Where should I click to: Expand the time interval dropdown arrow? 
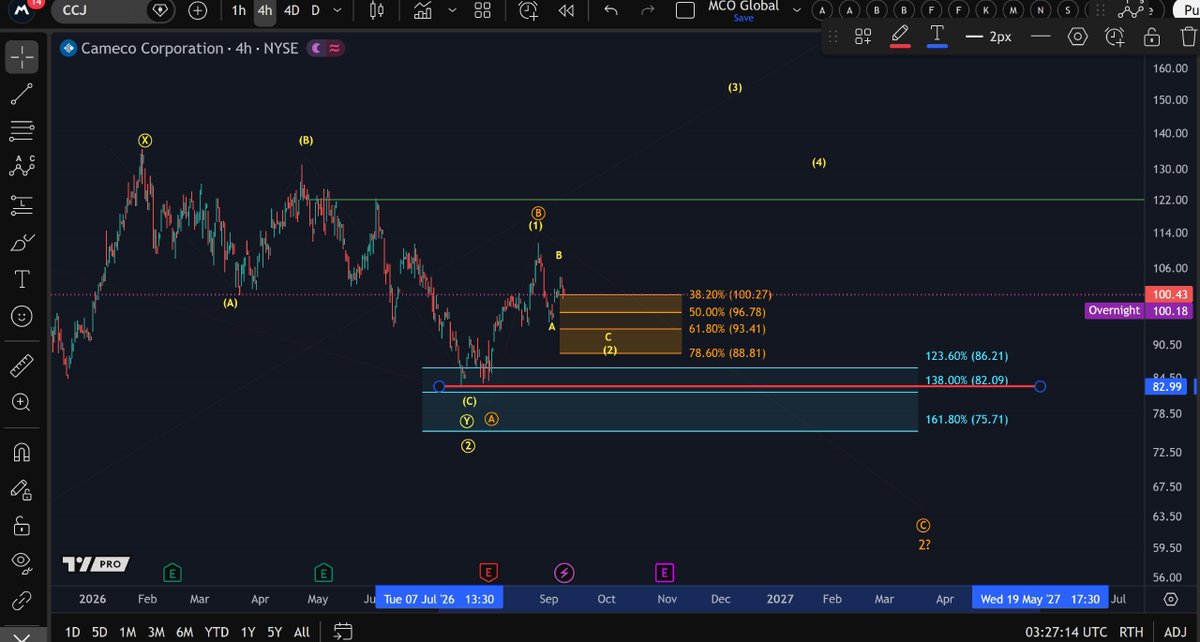[x=336, y=11]
